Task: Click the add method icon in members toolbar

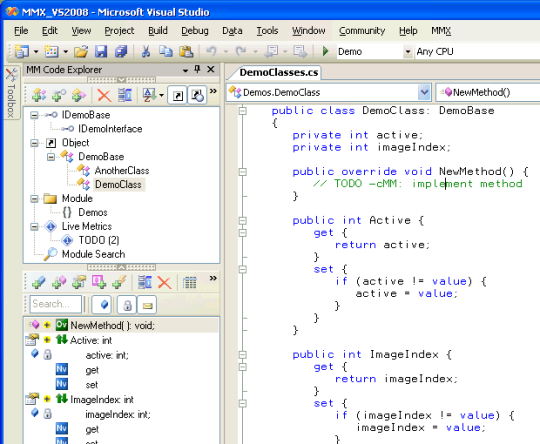Action: pos(59,282)
